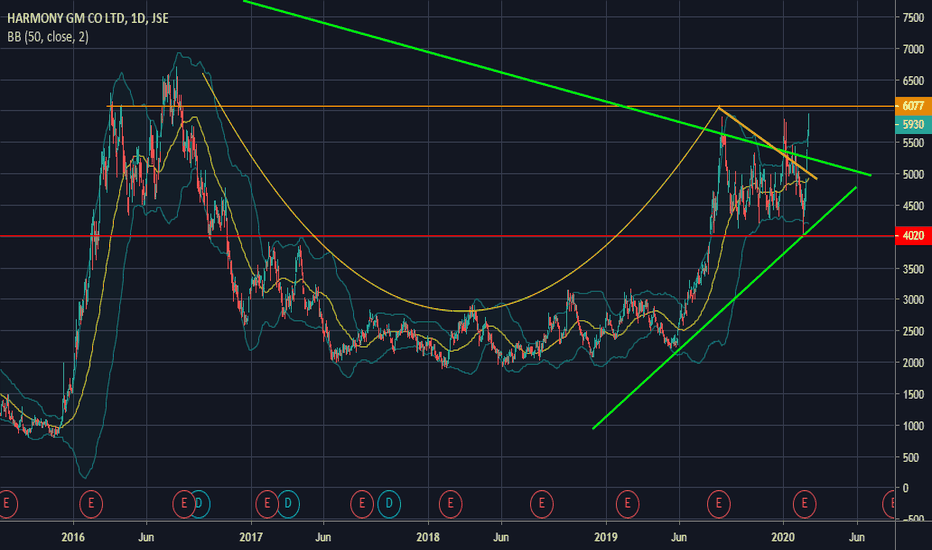This screenshot has width=932, height=550.
Task: Click the 5000 price axis value
Action: click(913, 175)
